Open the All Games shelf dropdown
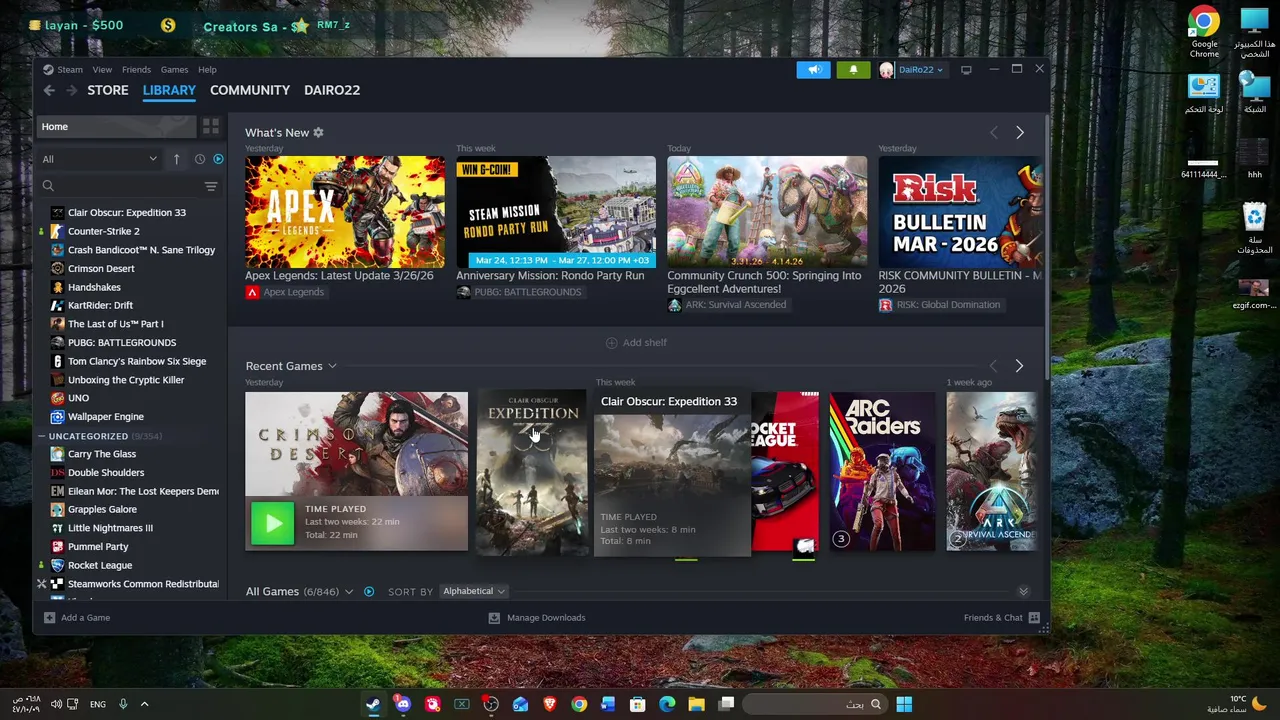 [x=348, y=592]
